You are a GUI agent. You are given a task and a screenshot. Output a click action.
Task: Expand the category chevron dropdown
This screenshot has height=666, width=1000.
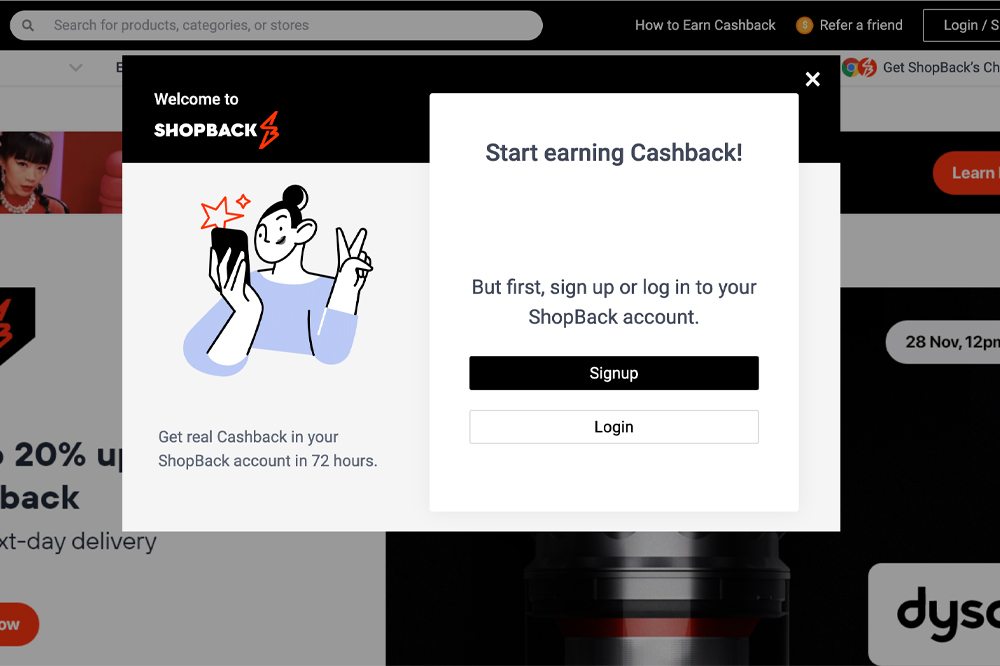pyautogui.click(x=75, y=68)
